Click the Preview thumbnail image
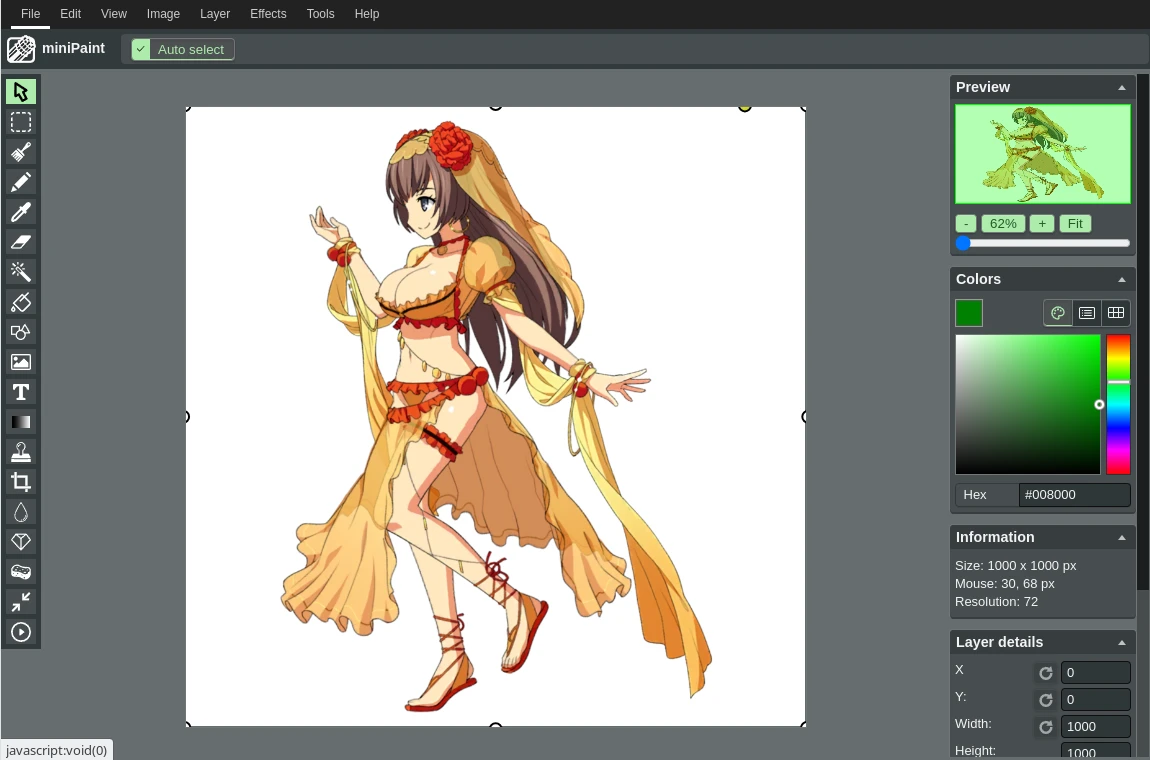This screenshot has width=1150, height=760. click(1042, 154)
